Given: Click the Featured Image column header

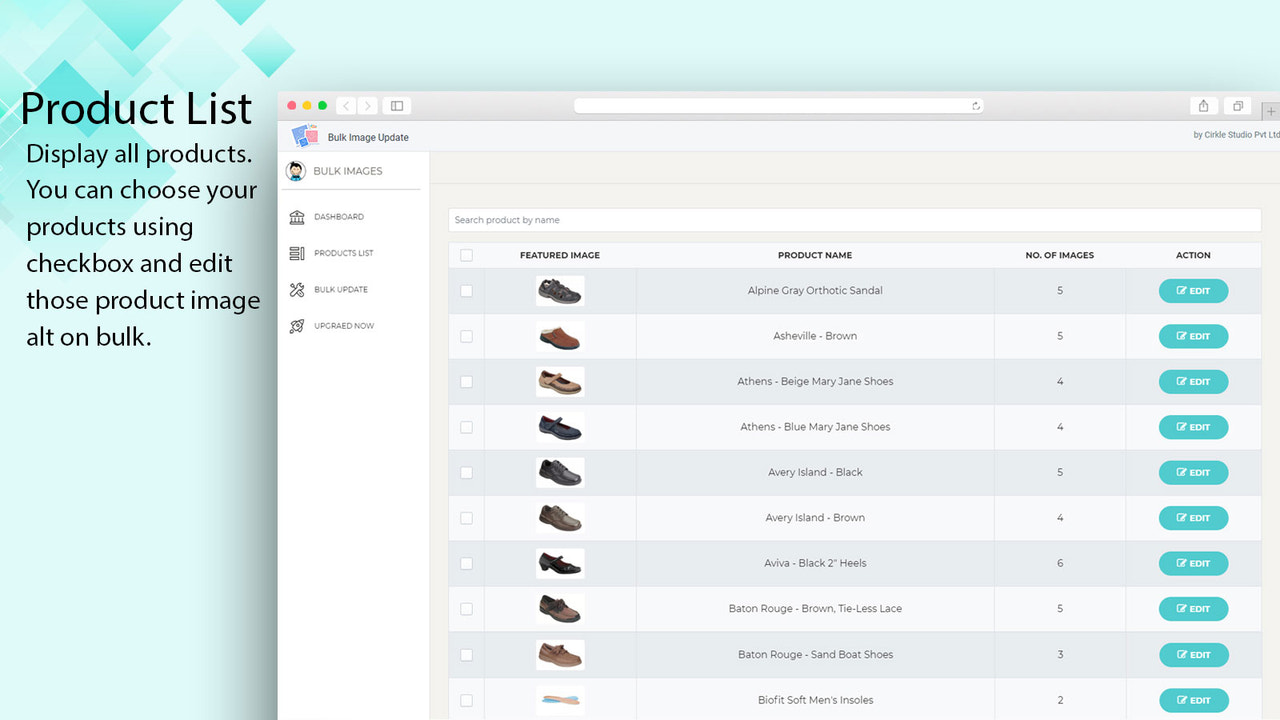Looking at the screenshot, I should [560, 255].
